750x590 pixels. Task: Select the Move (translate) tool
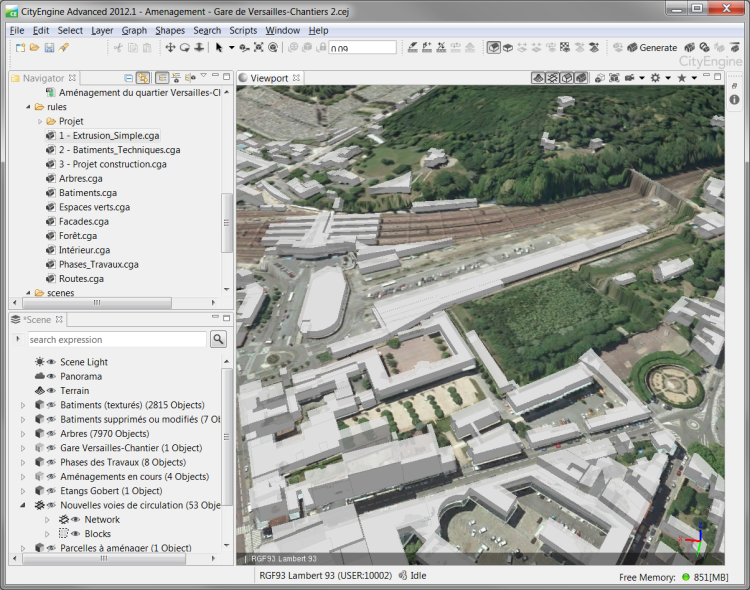point(170,47)
